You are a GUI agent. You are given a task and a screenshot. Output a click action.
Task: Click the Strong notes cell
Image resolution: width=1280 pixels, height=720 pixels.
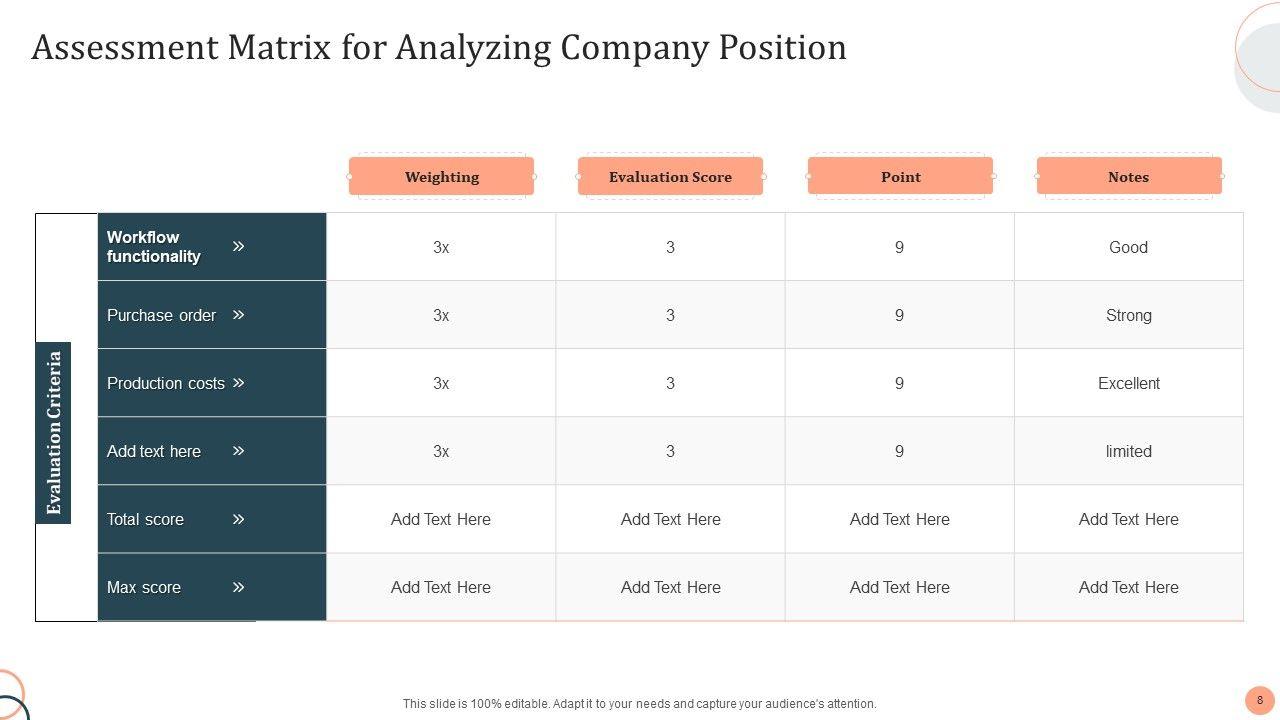click(1128, 315)
